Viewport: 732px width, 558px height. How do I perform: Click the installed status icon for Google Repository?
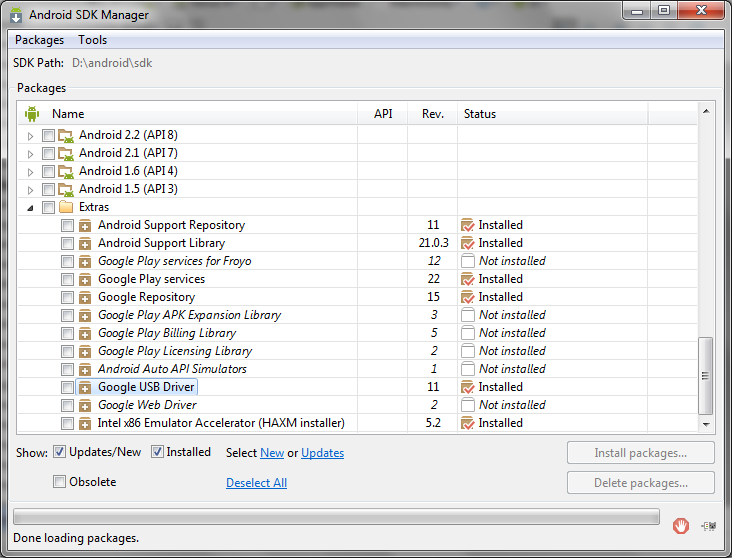click(467, 297)
